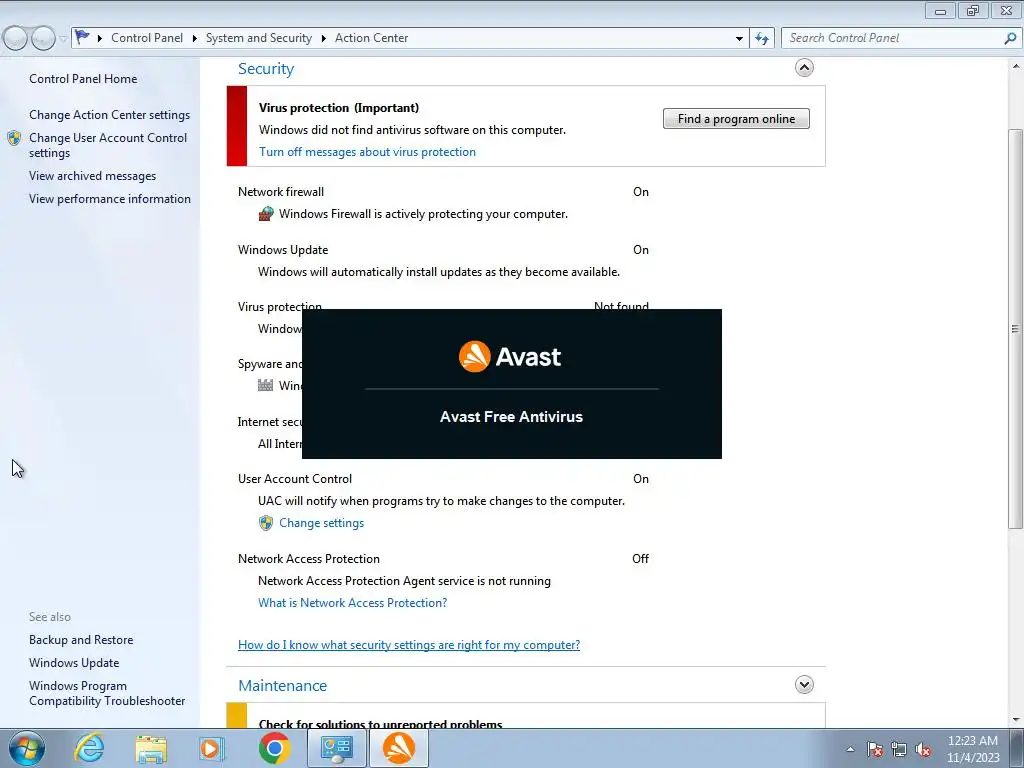Select the Avast taskbar button

(399, 748)
